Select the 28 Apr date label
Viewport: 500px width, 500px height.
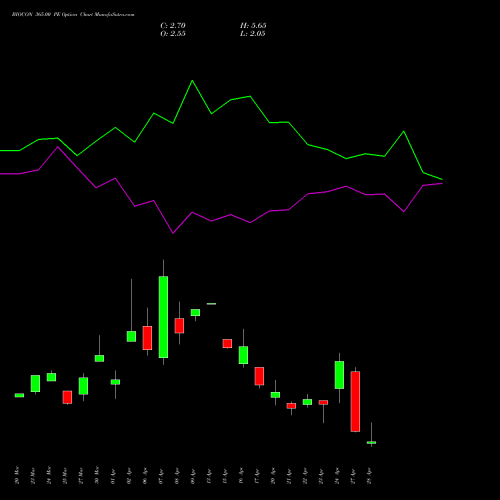point(369,475)
